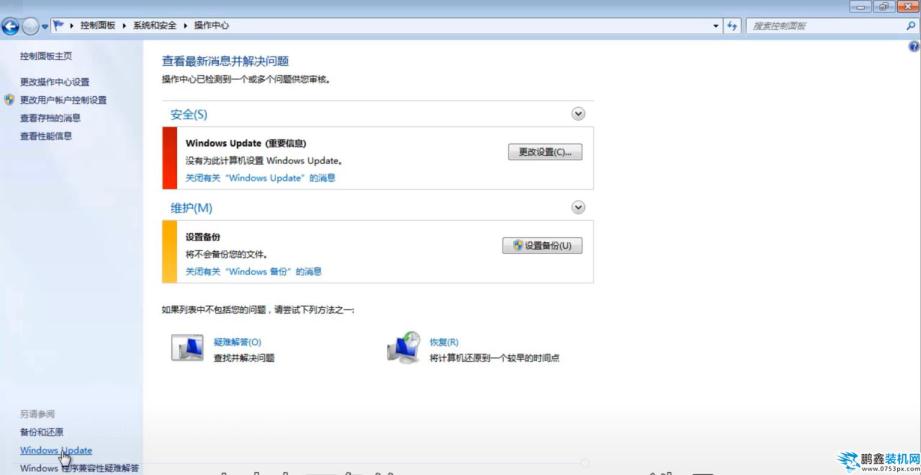Open 查看存档的消息 link
Screen dimensions: 921x475
50,118
